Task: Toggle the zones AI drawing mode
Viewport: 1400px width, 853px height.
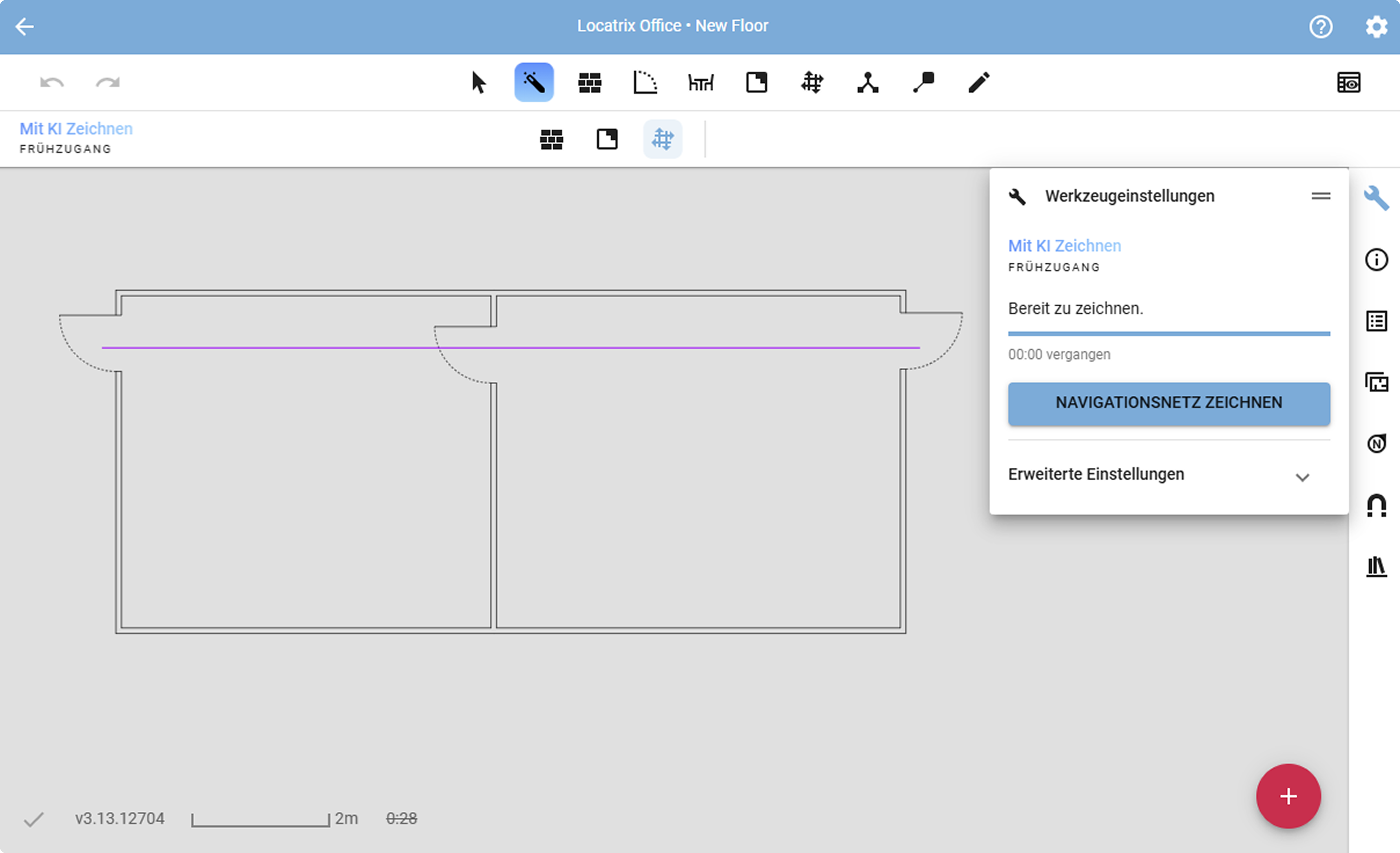Action: [x=607, y=139]
